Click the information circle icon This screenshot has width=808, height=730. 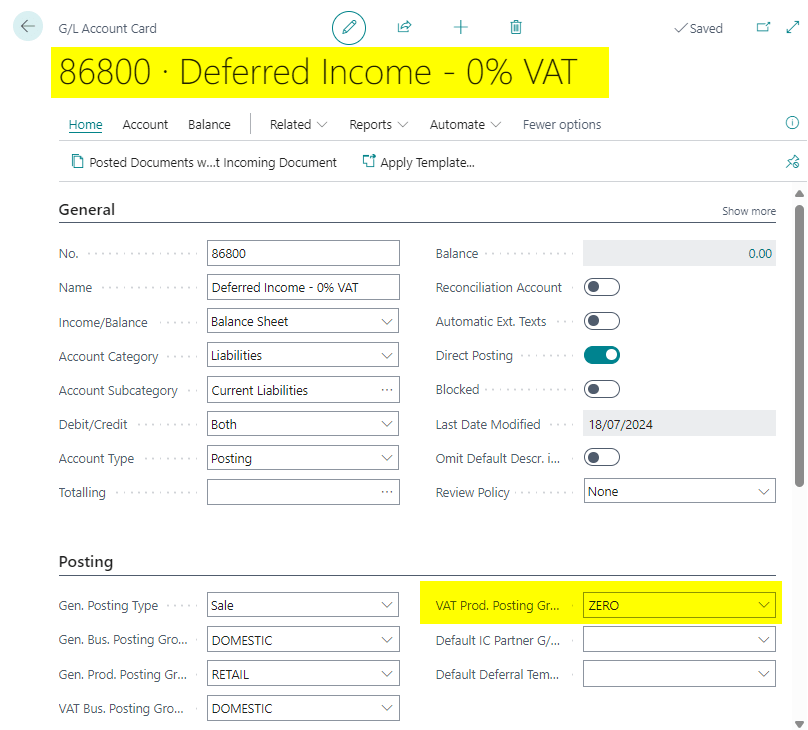pos(792,123)
